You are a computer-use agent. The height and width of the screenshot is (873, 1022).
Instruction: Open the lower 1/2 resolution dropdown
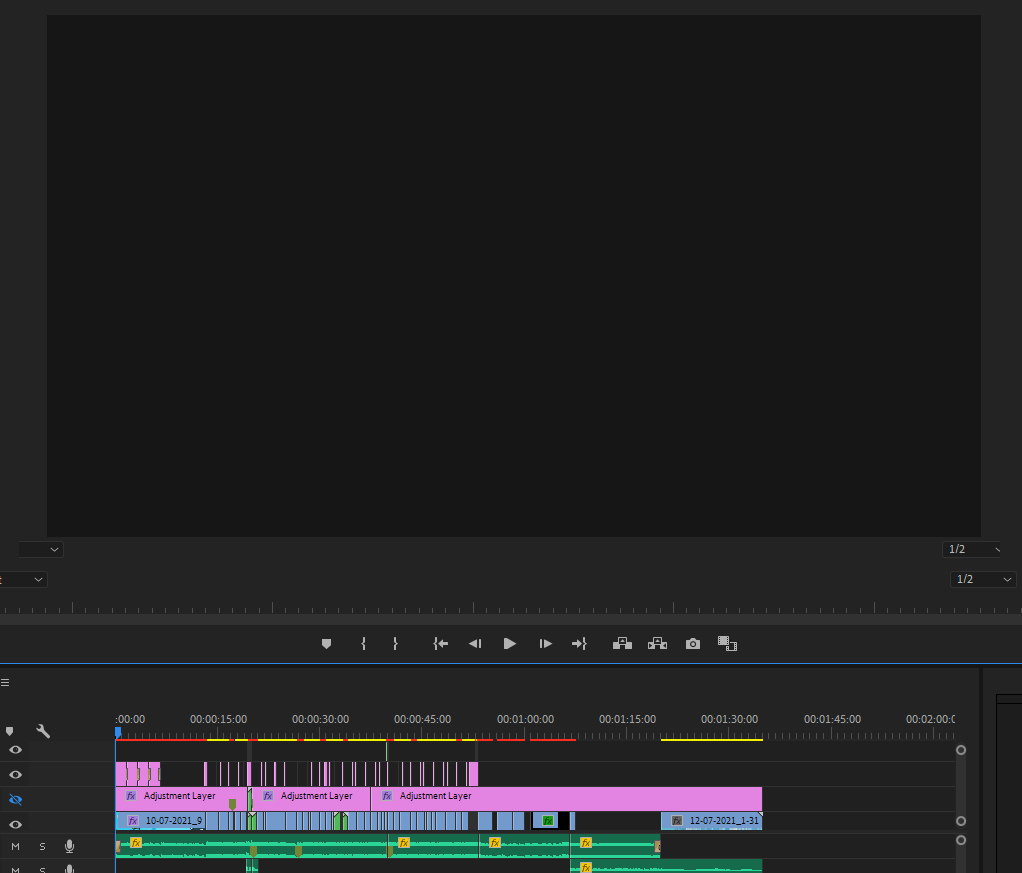pos(983,579)
